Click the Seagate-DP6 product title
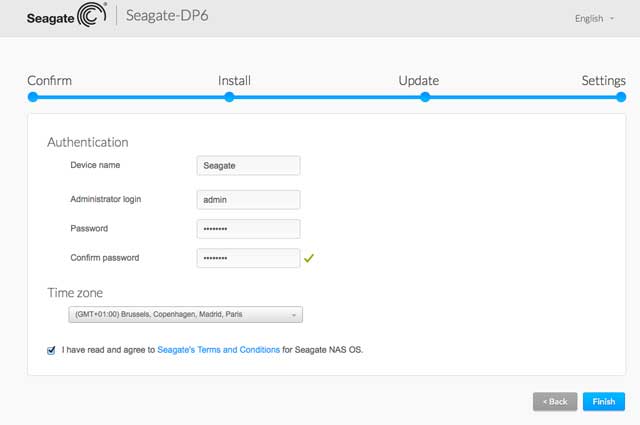The height and width of the screenshot is (425, 640). click(167, 16)
